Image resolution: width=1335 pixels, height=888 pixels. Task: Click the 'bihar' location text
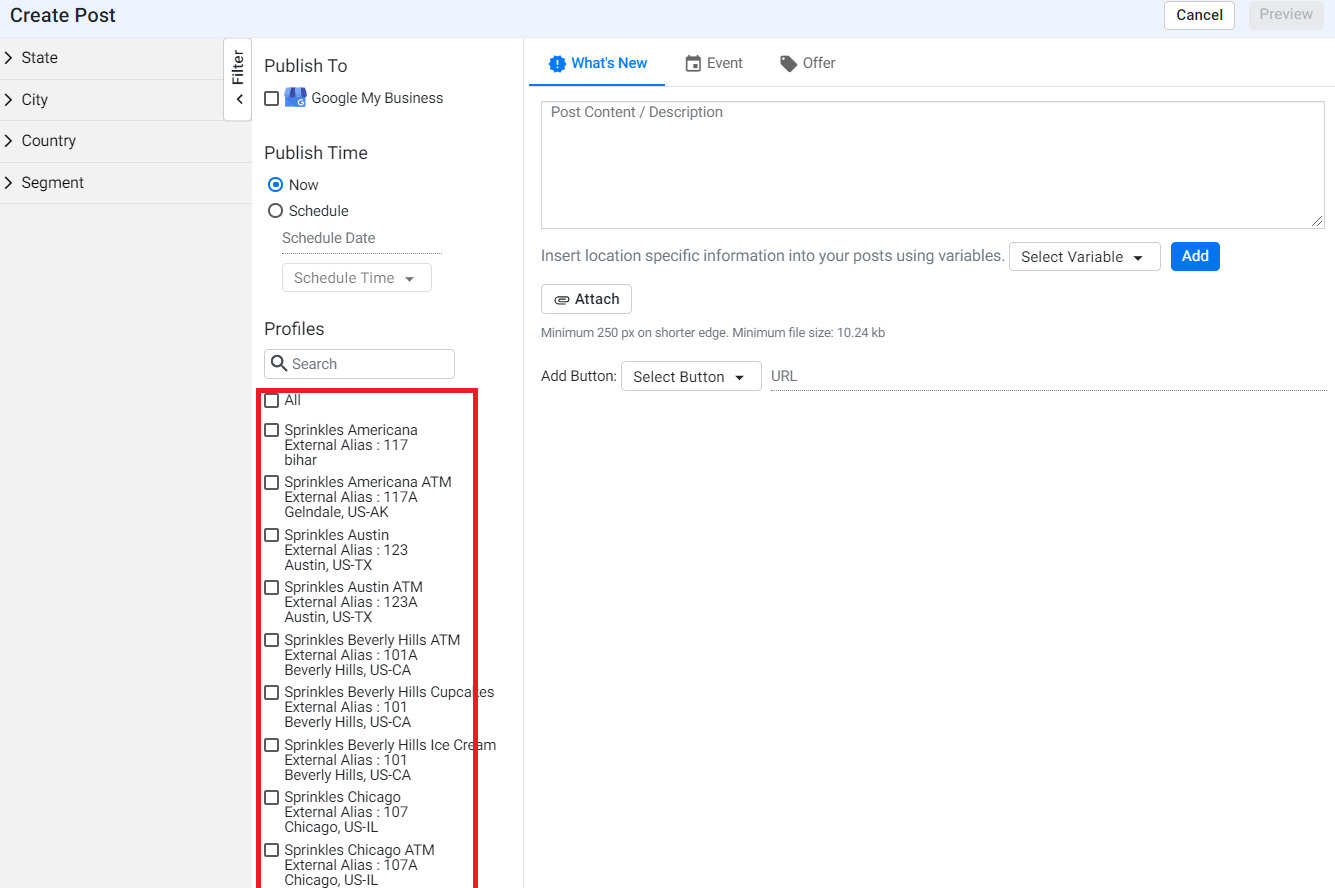click(300, 460)
